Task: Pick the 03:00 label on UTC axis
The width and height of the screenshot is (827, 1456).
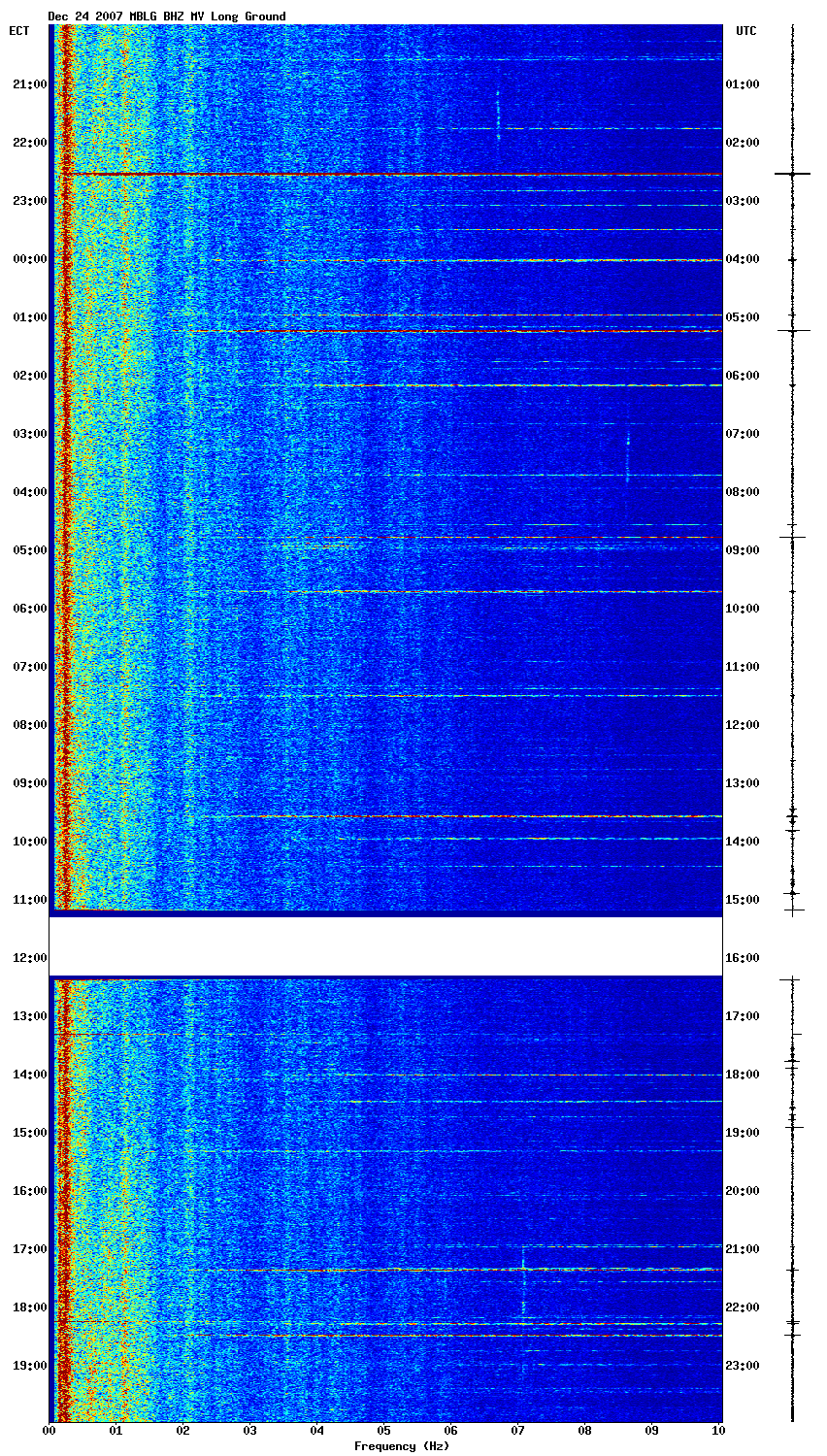Action: click(743, 201)
